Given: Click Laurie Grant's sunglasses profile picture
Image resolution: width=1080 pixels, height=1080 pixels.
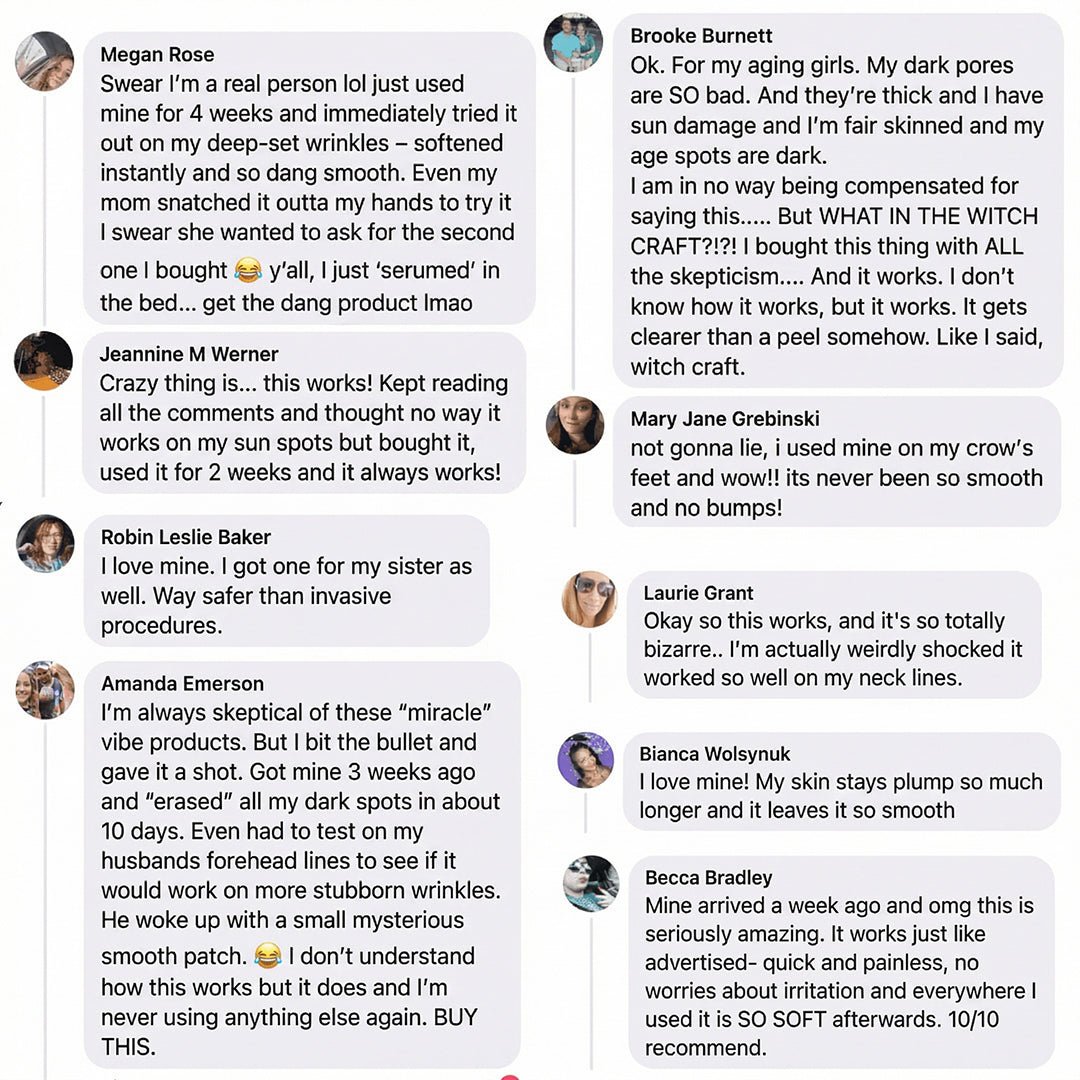Looking at the screenshot, I should point(589,599).
